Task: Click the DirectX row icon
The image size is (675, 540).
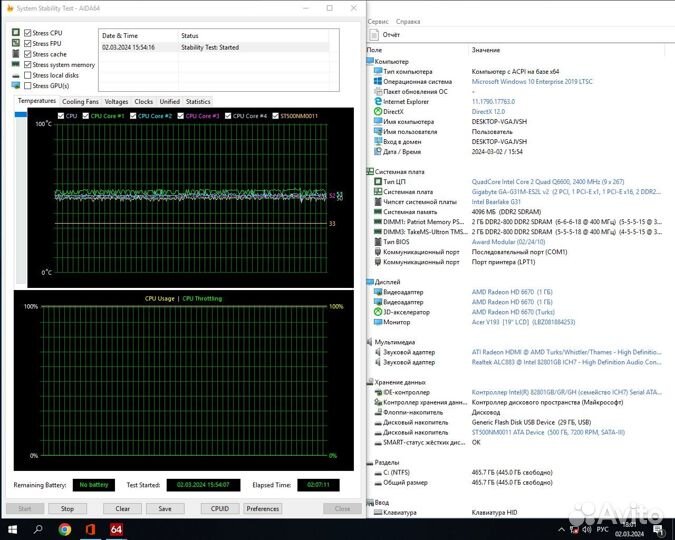Action: point(378,112)
